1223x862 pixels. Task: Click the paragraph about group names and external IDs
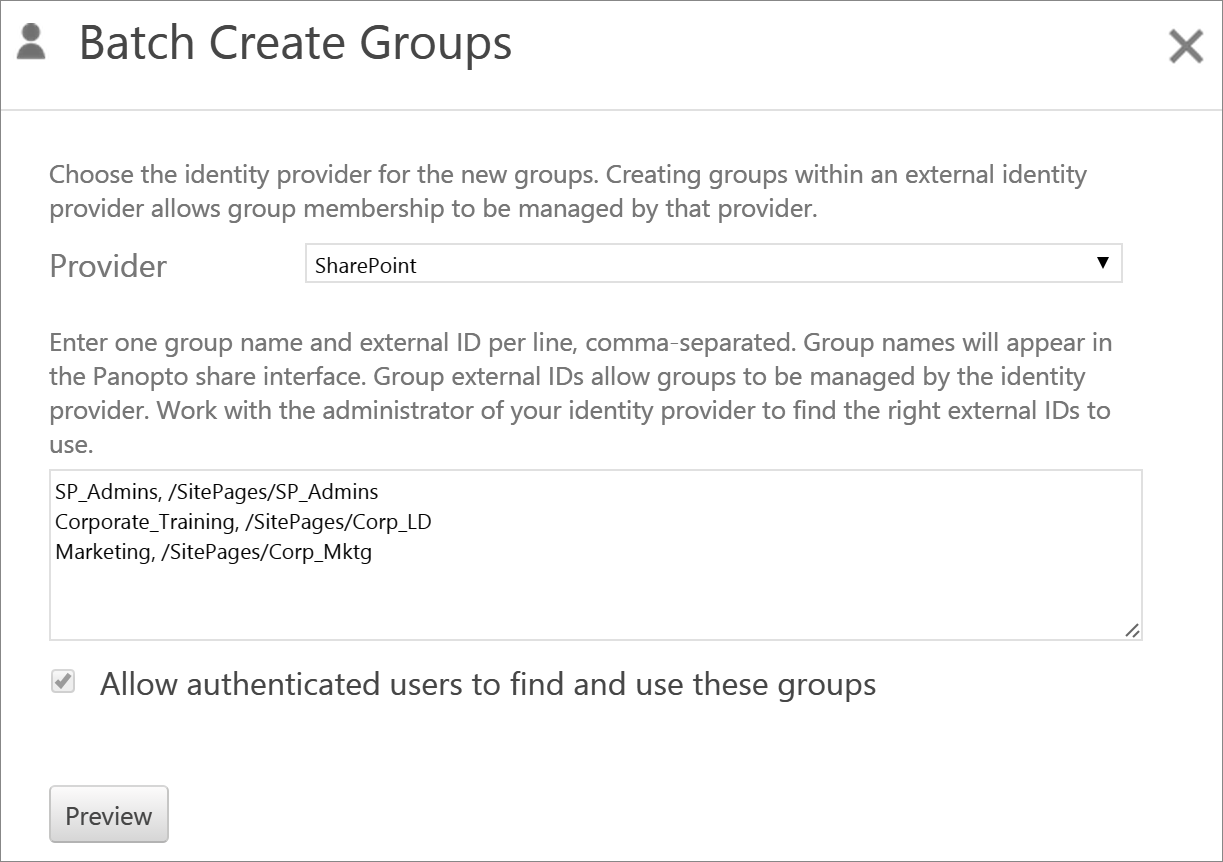tap(581, 392)
